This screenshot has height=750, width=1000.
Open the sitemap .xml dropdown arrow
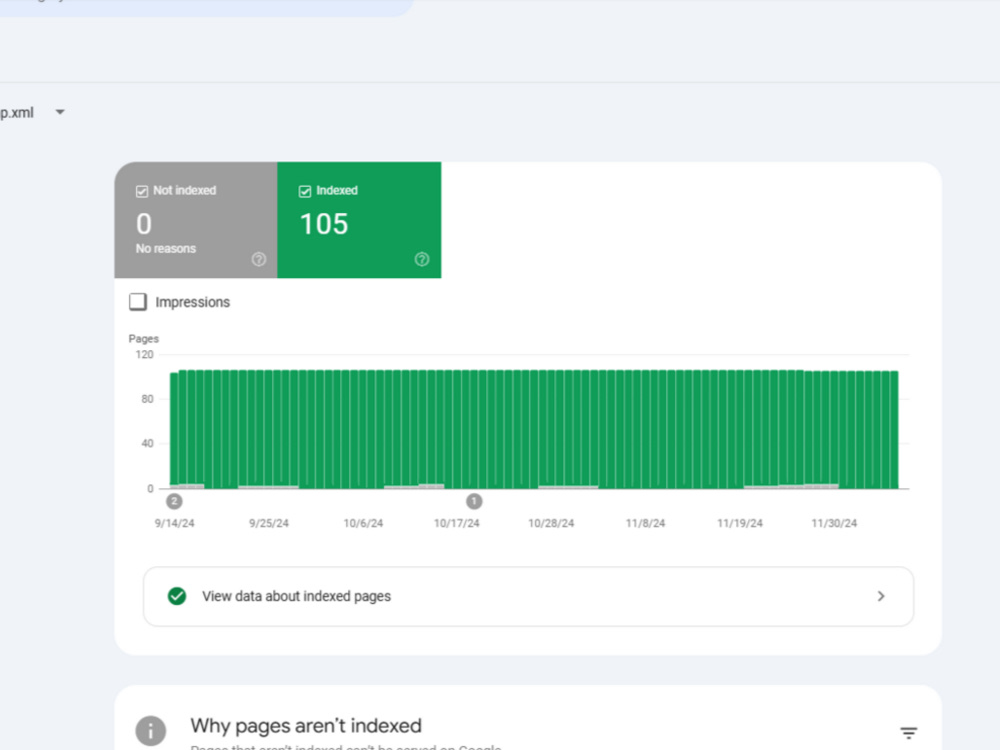tap(60, 112)
